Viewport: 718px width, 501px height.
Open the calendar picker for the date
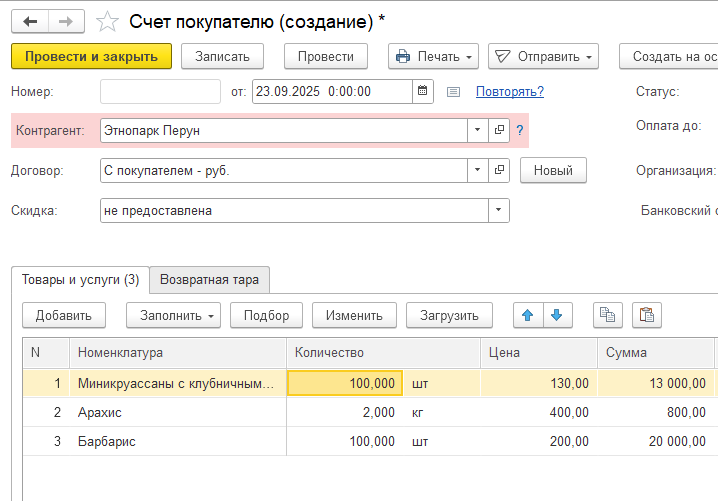tap(423, 91)
